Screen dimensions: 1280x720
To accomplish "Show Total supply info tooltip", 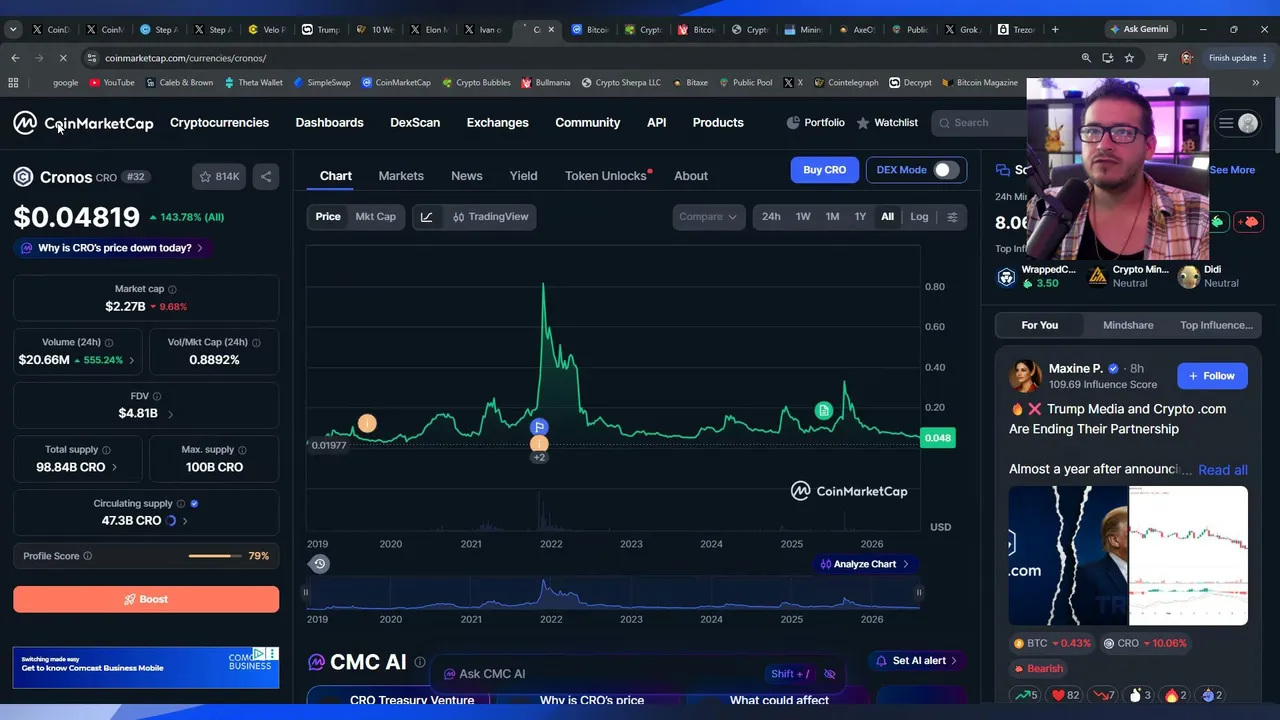I will tap(107, 450).
